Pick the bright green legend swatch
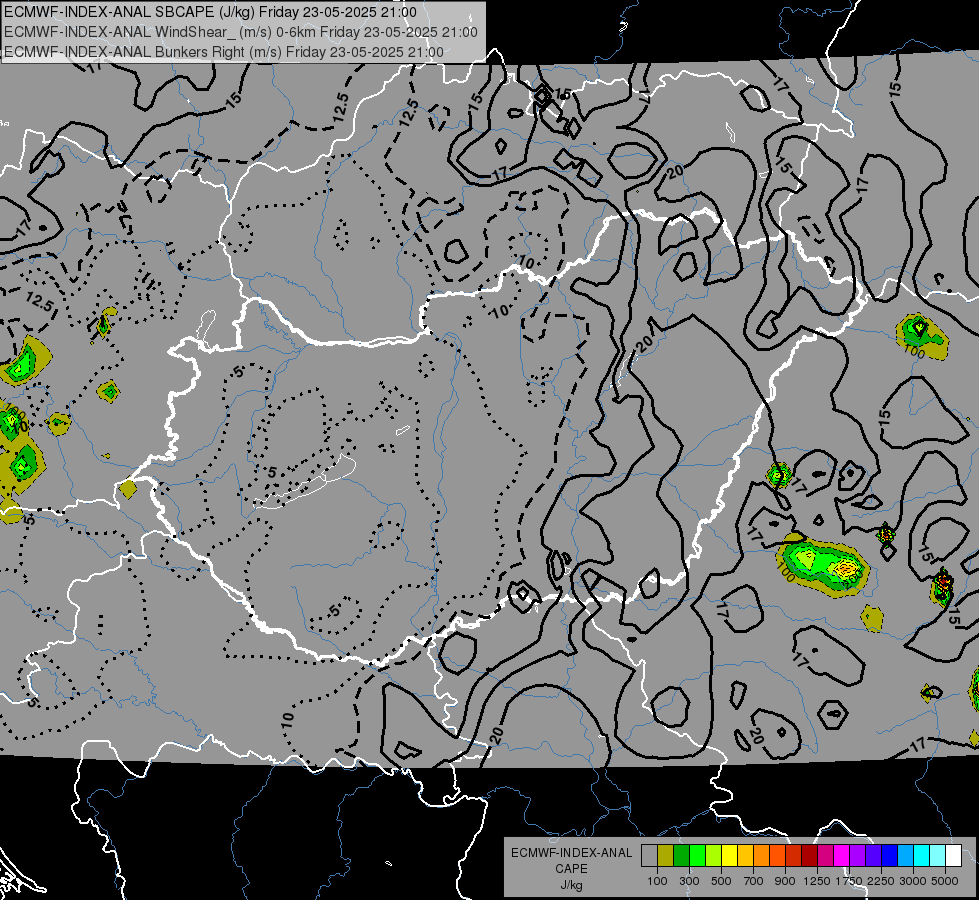This screenshot has width=979, height=900. tap(697, 856)
